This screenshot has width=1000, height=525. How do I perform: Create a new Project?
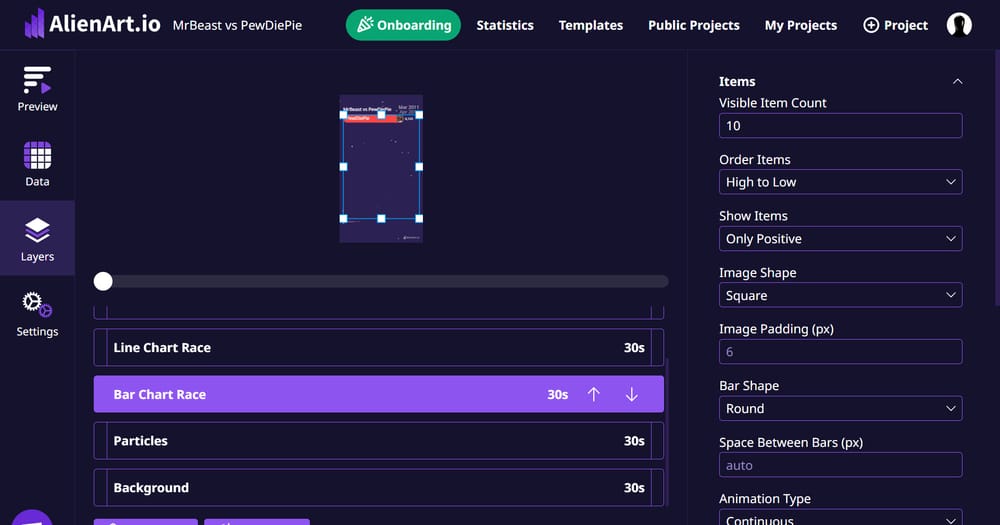(x=895, y=25)
